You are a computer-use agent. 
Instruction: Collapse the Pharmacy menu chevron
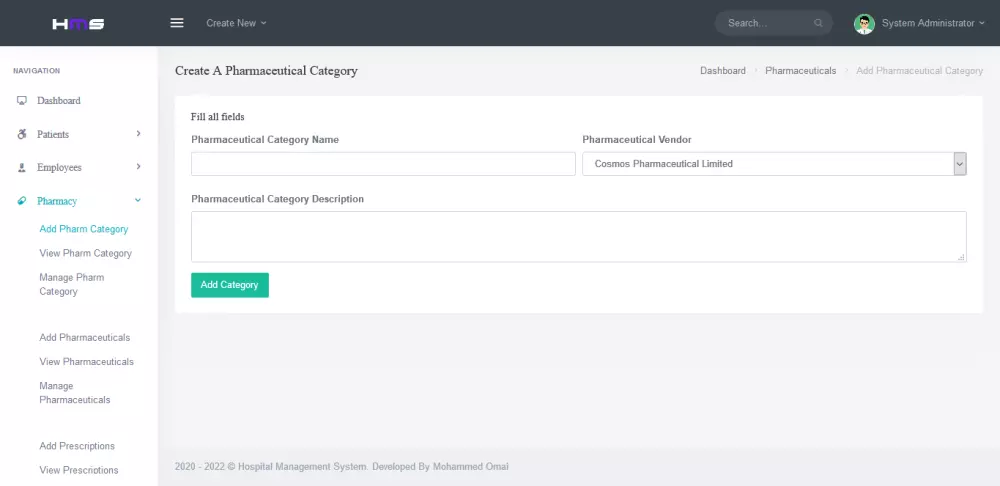point(138,200)
